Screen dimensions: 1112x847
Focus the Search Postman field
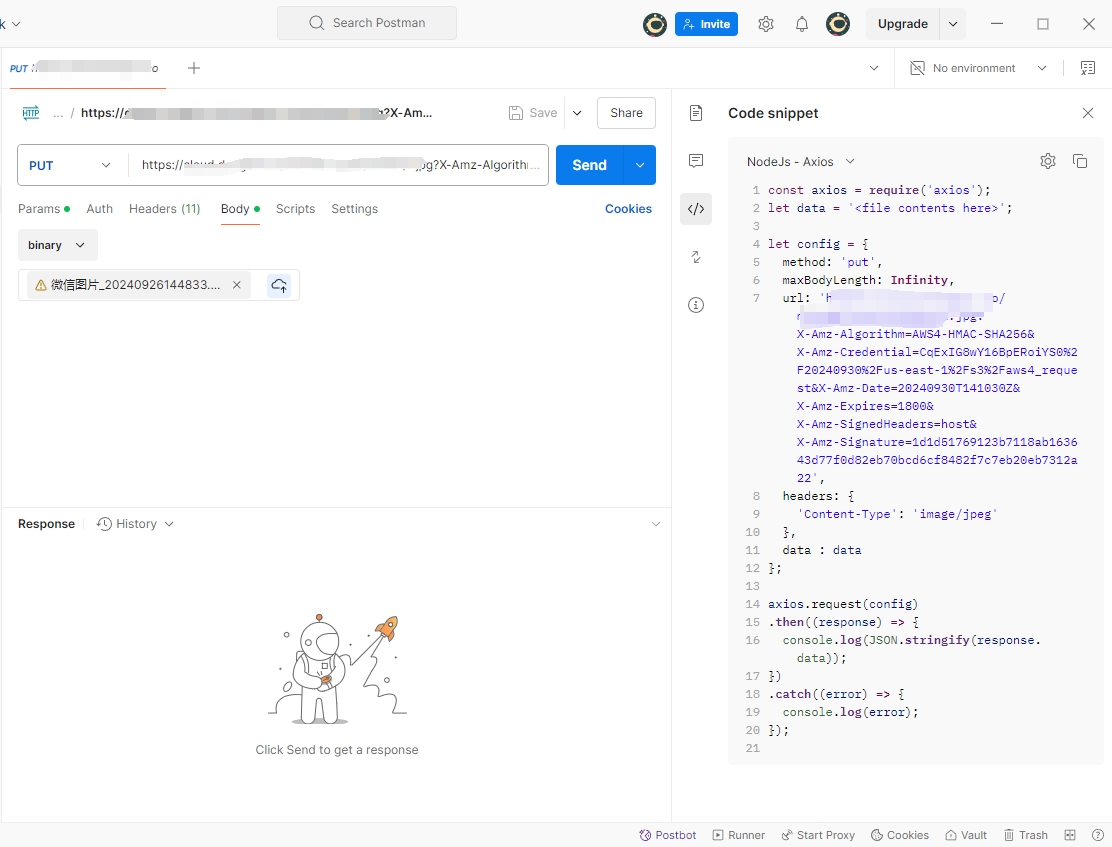367,23
